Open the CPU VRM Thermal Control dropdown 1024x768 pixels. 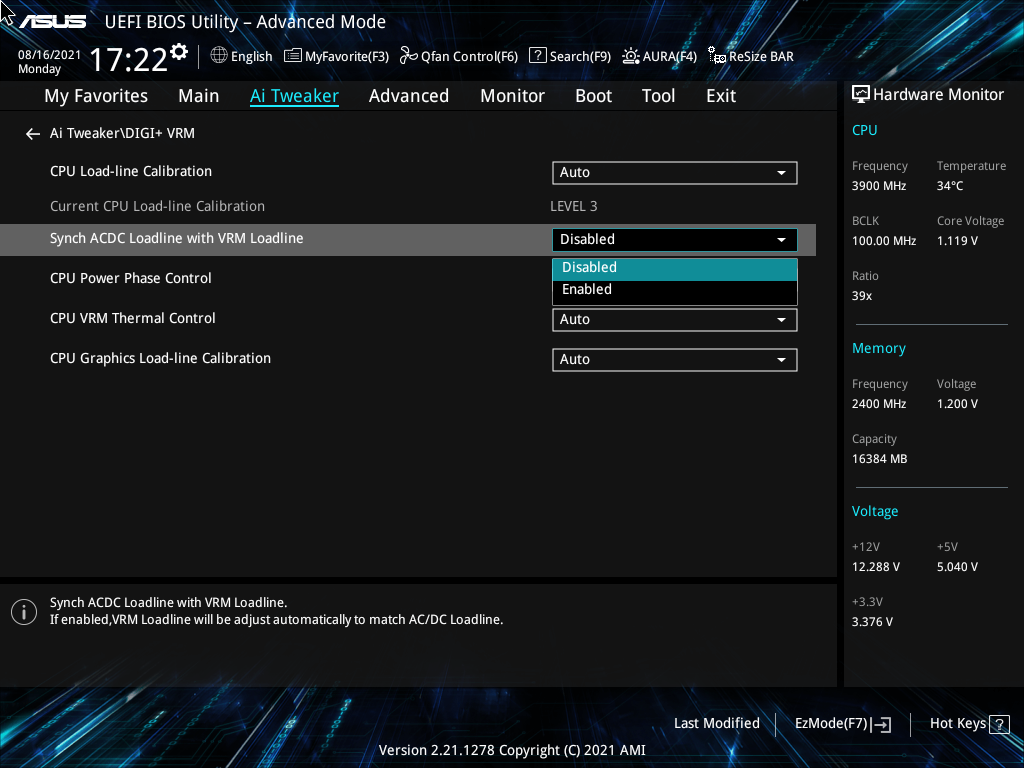[x=675, y=320]
